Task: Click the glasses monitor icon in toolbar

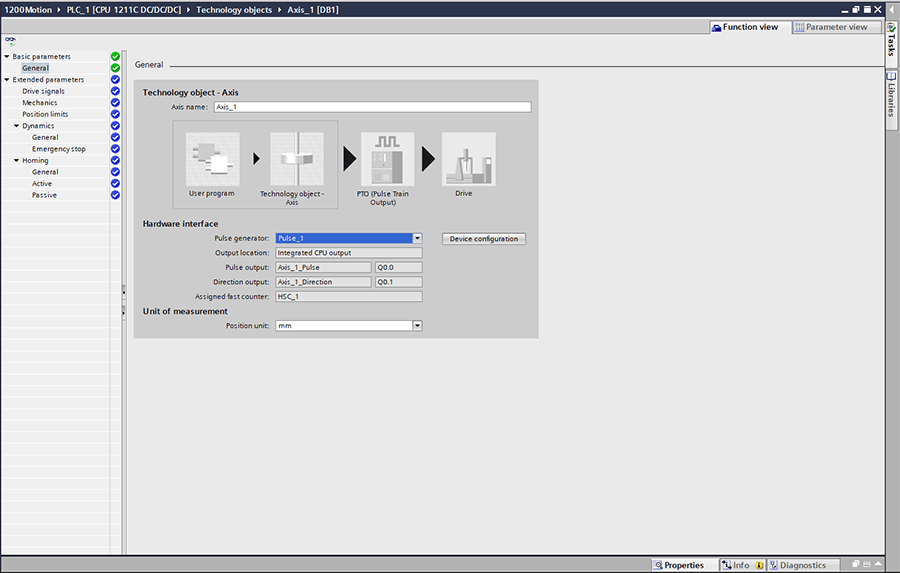Action: click(10, 40)
